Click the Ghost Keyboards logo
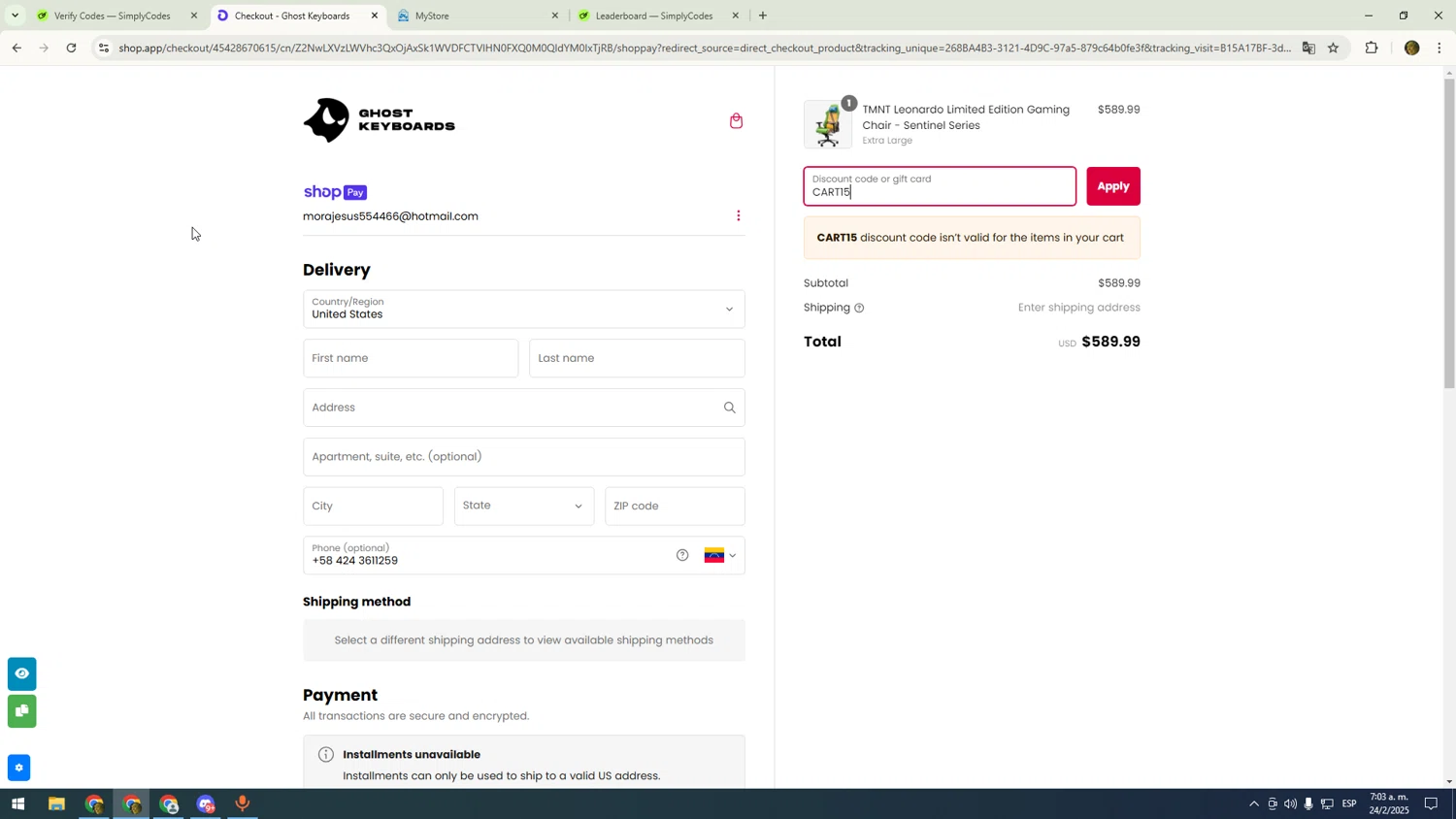Viewport: 1456px width, 819px height. tap(379, 120)
